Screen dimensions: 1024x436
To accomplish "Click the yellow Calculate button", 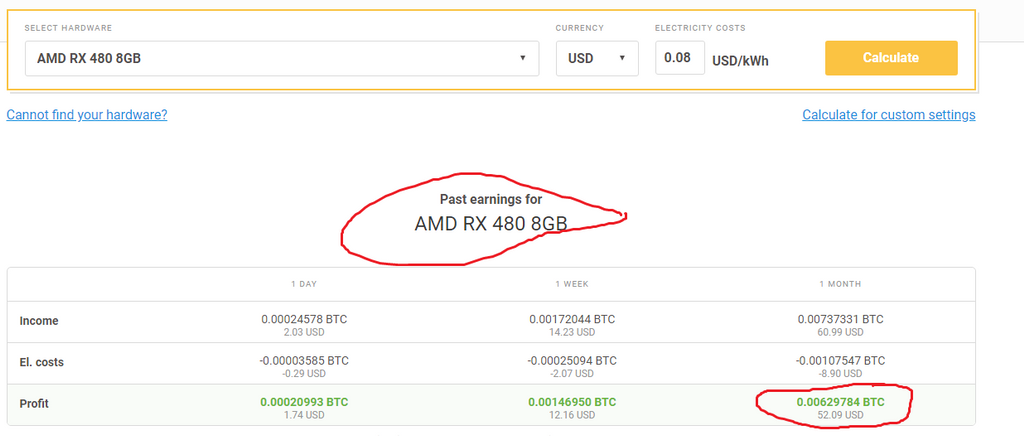I will point(891,57).
